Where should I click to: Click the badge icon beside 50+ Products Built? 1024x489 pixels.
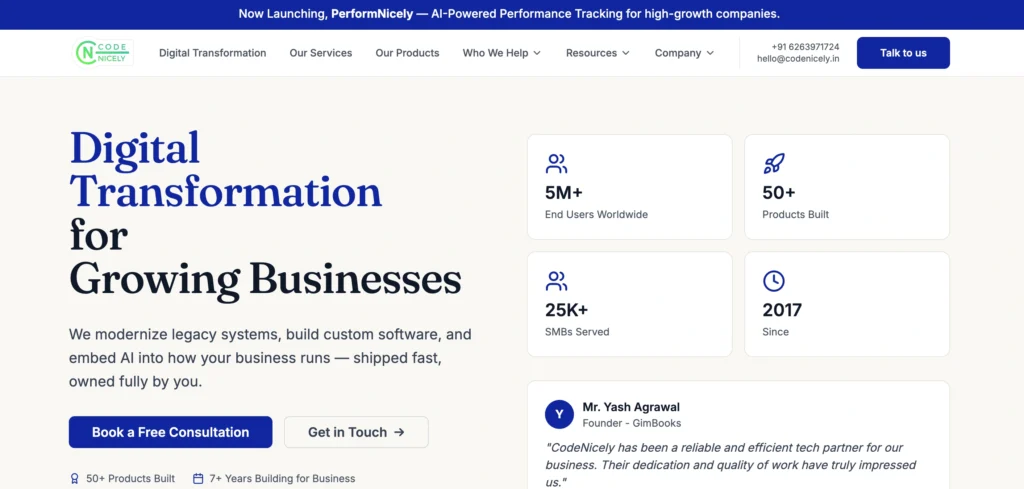(74, 479)
